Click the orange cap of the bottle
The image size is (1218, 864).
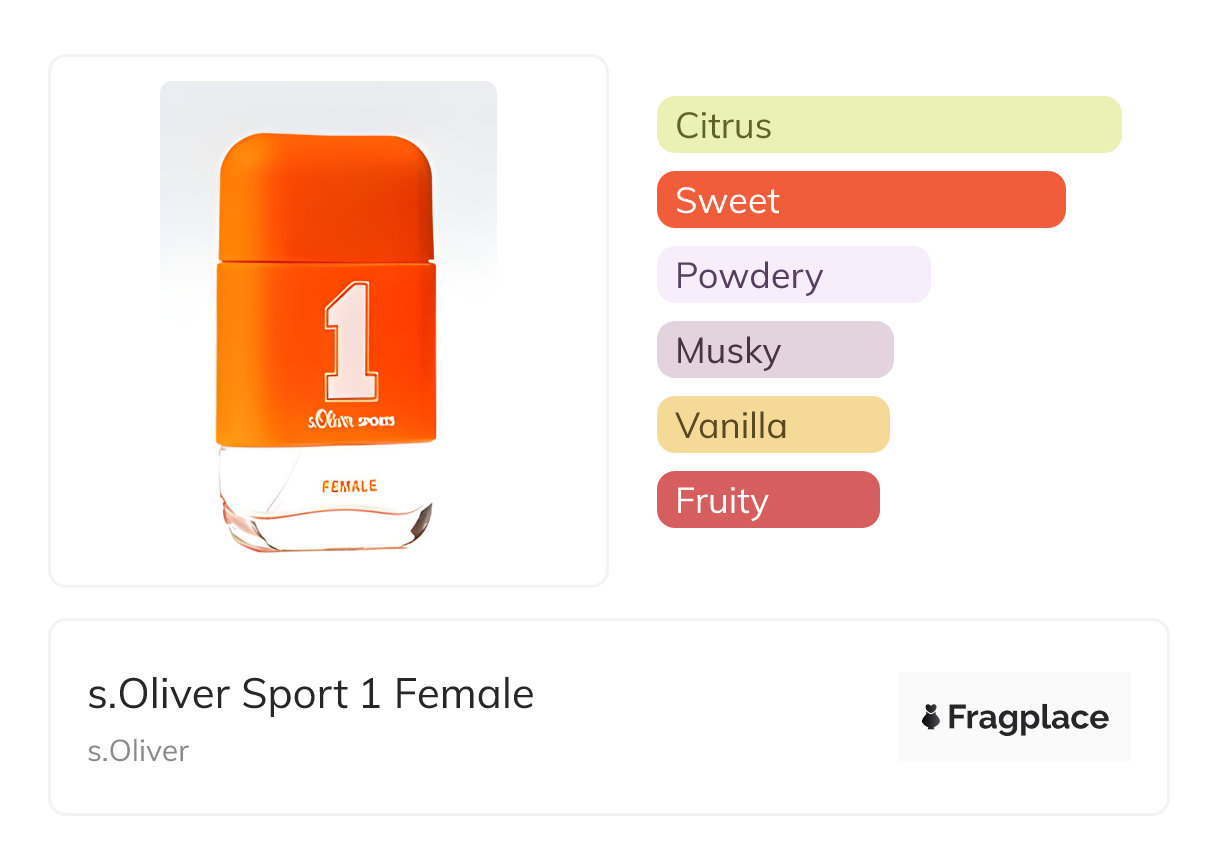click(326, 196)
